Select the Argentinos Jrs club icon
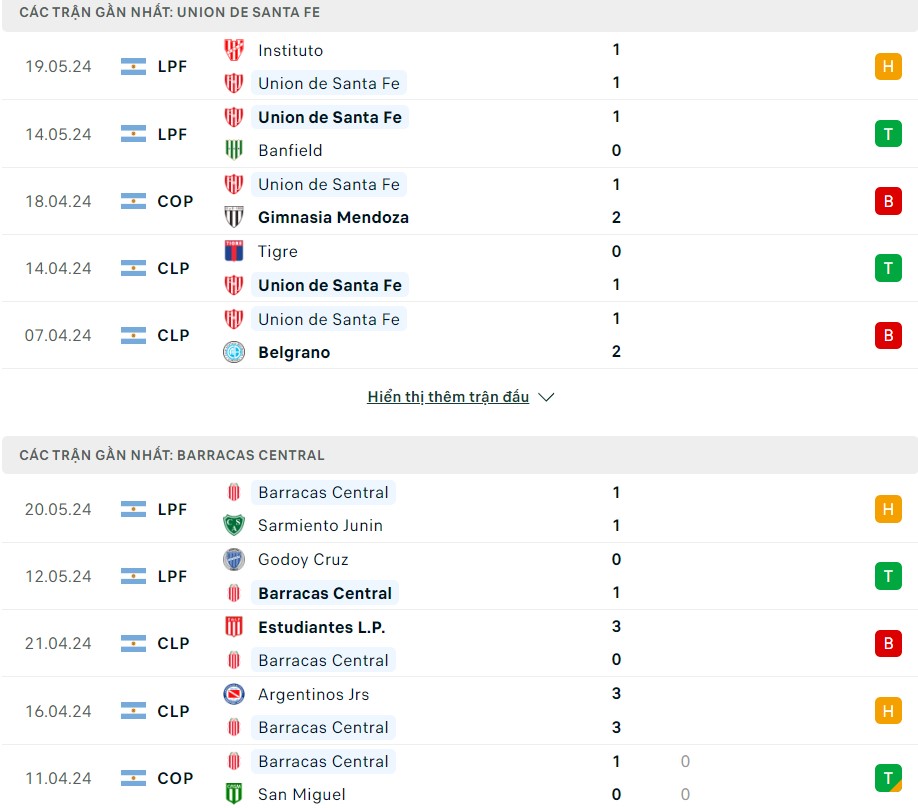This screenshot has height=808, width=918. (233, 694)
